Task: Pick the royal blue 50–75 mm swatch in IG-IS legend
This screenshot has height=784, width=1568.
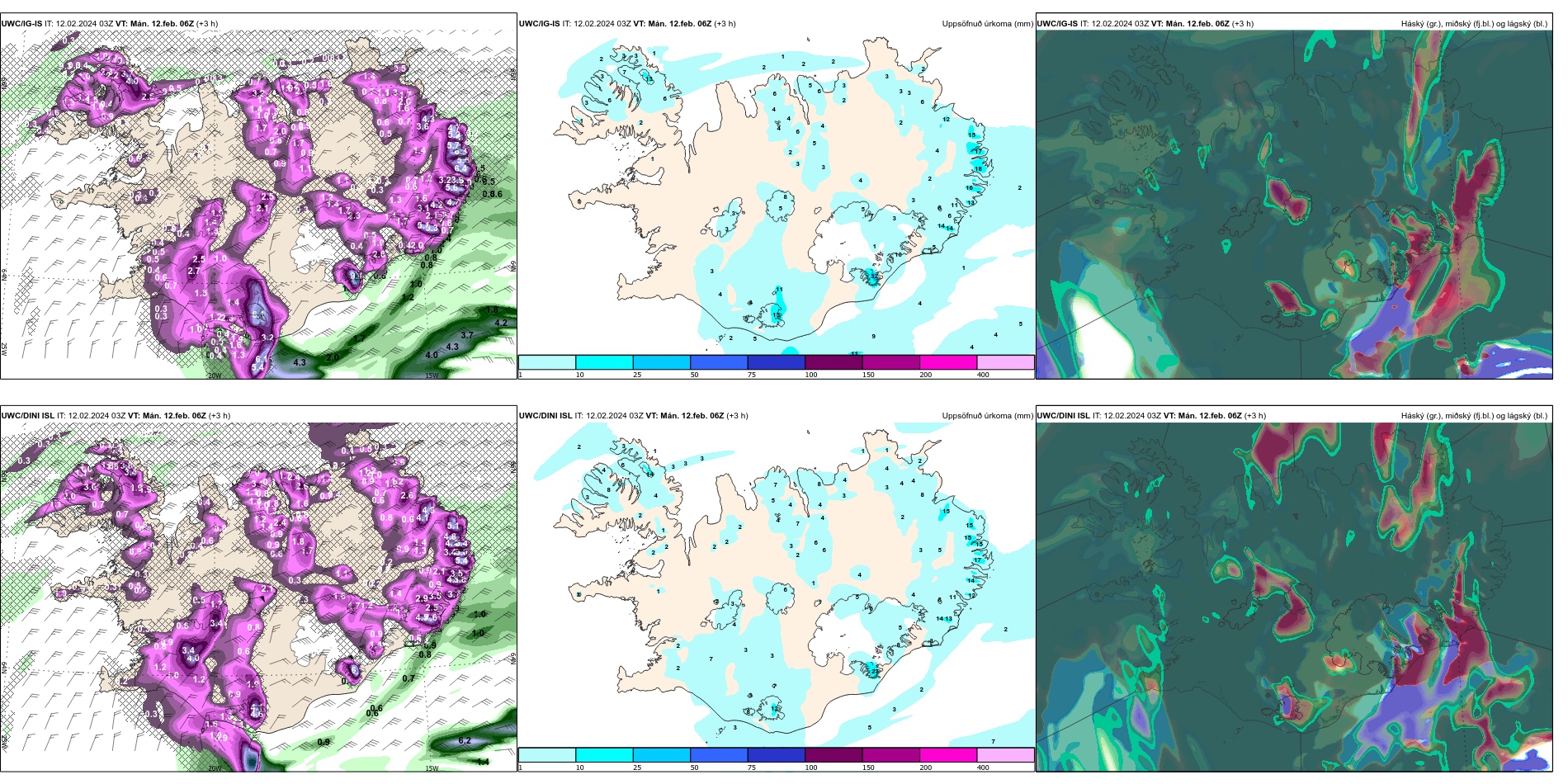Action: pos(719,362)
